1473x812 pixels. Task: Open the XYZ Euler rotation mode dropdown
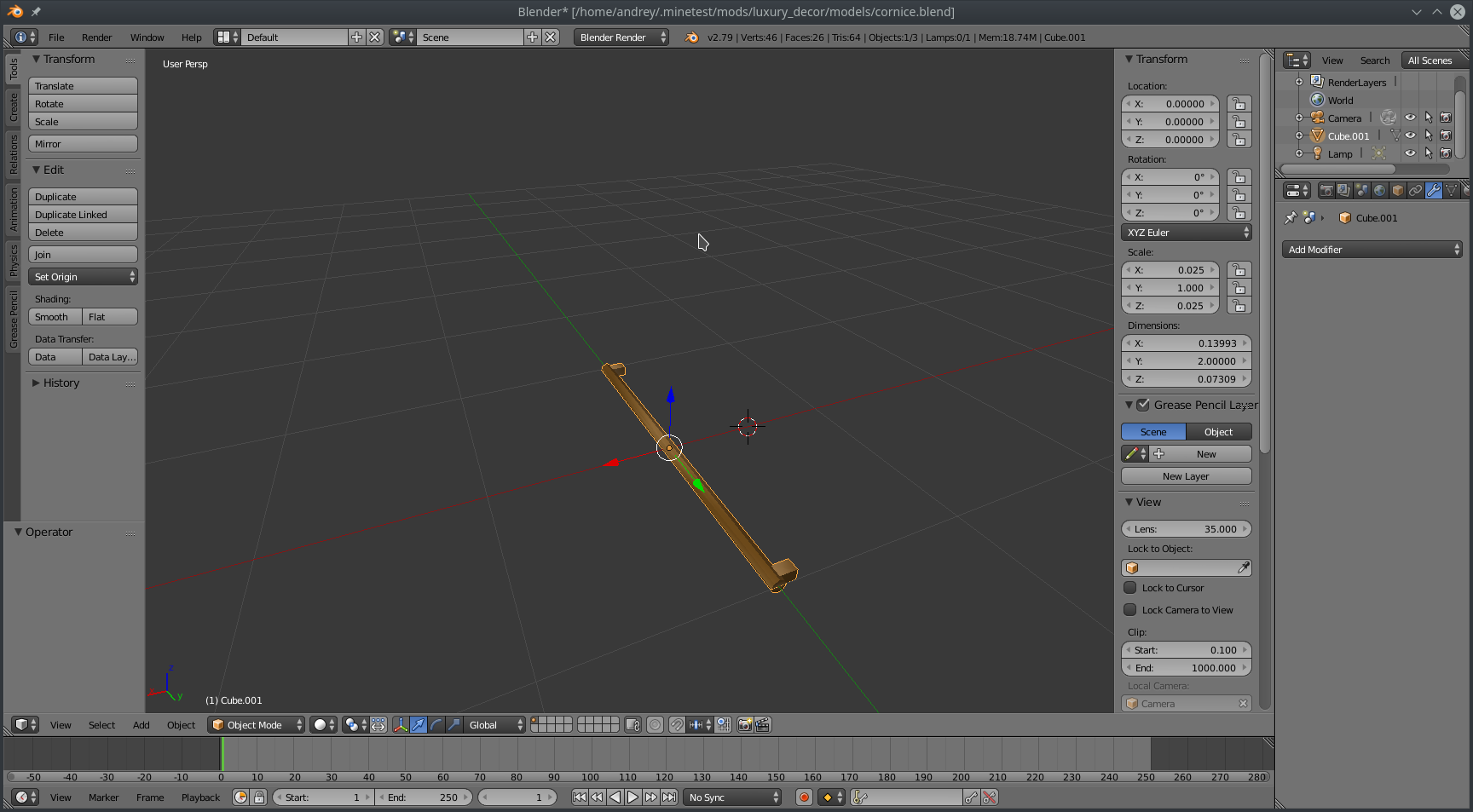[x=1187, y=233]
